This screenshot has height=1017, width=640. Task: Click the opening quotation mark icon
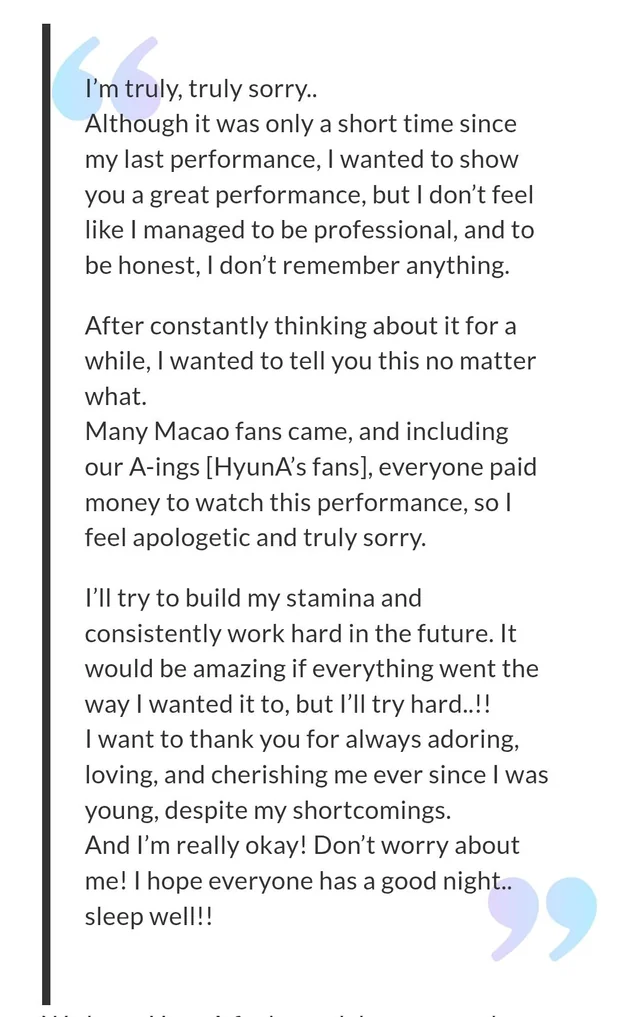(x=107, y=78)
